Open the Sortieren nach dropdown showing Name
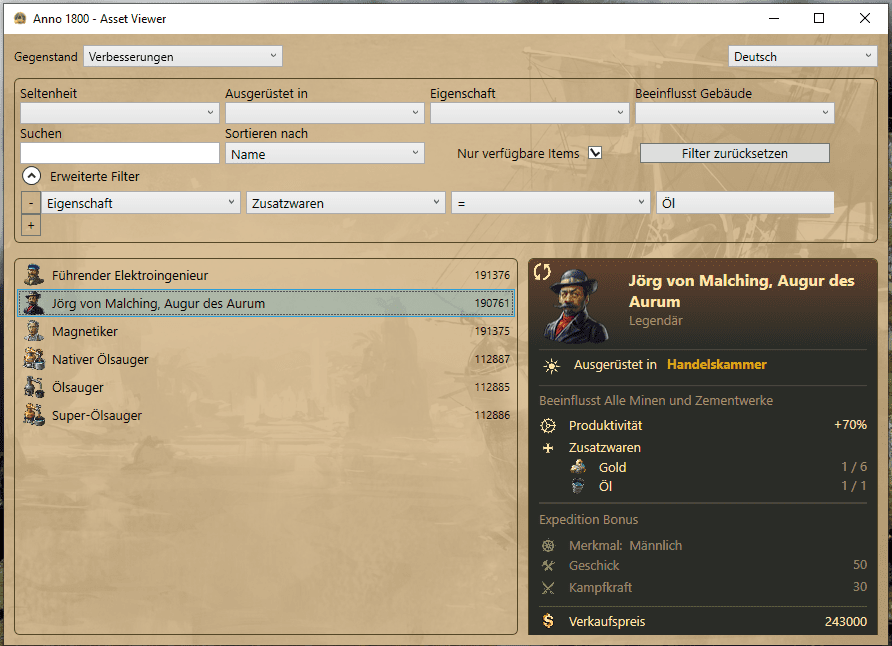 [324, 154]
